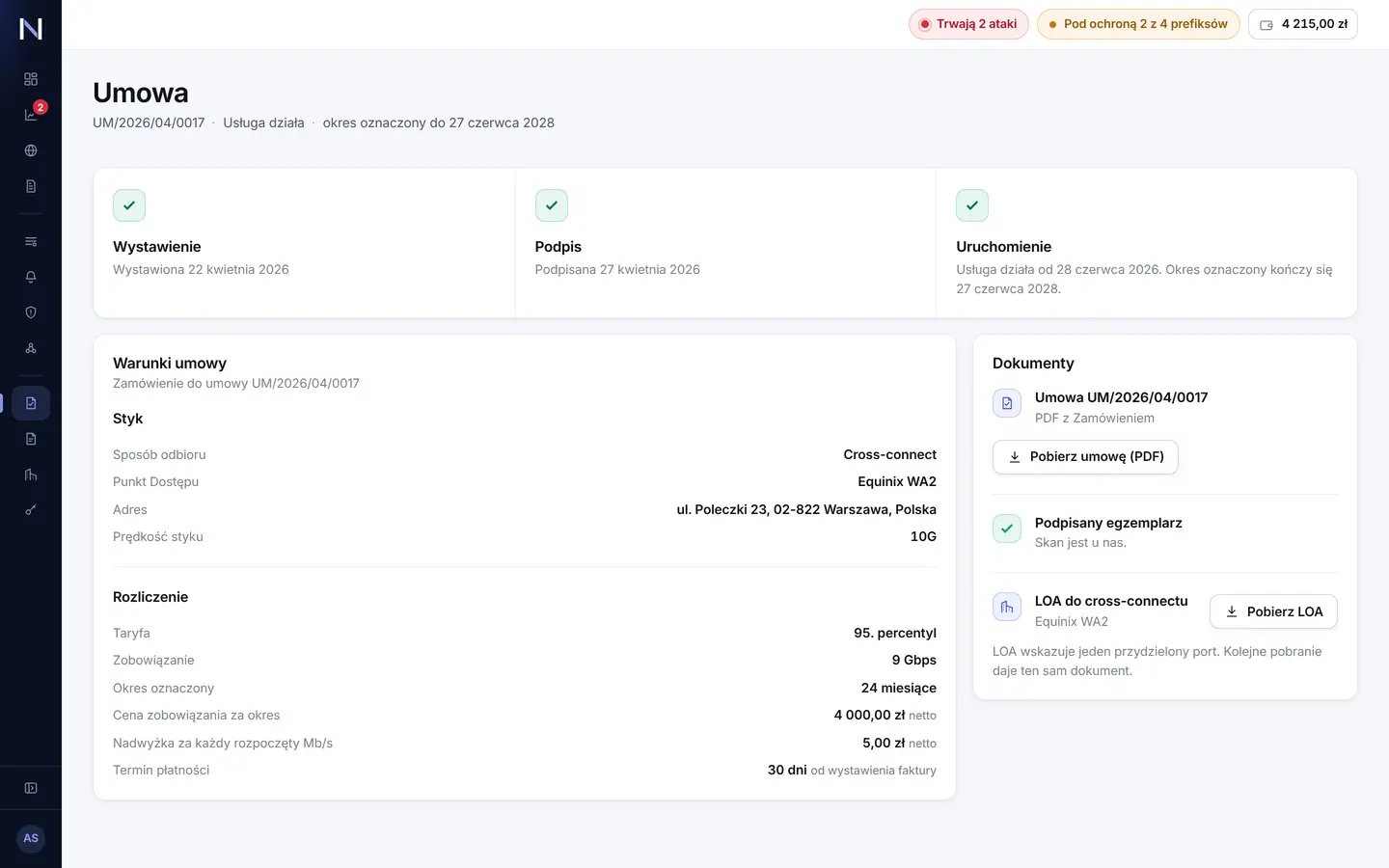Click the '10G' interface speed value
Viewport: 1389px width, 868px height.
pos(923,536)
